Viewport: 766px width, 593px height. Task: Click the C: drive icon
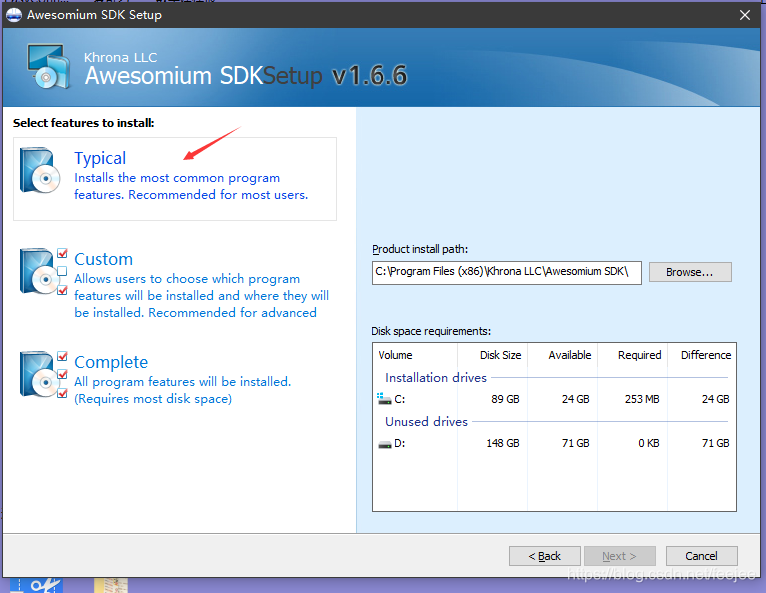point(384,399)
